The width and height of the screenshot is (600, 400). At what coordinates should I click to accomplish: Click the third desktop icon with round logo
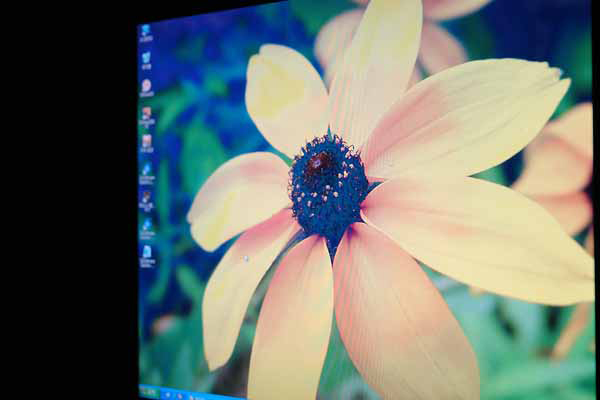(147, 86)
